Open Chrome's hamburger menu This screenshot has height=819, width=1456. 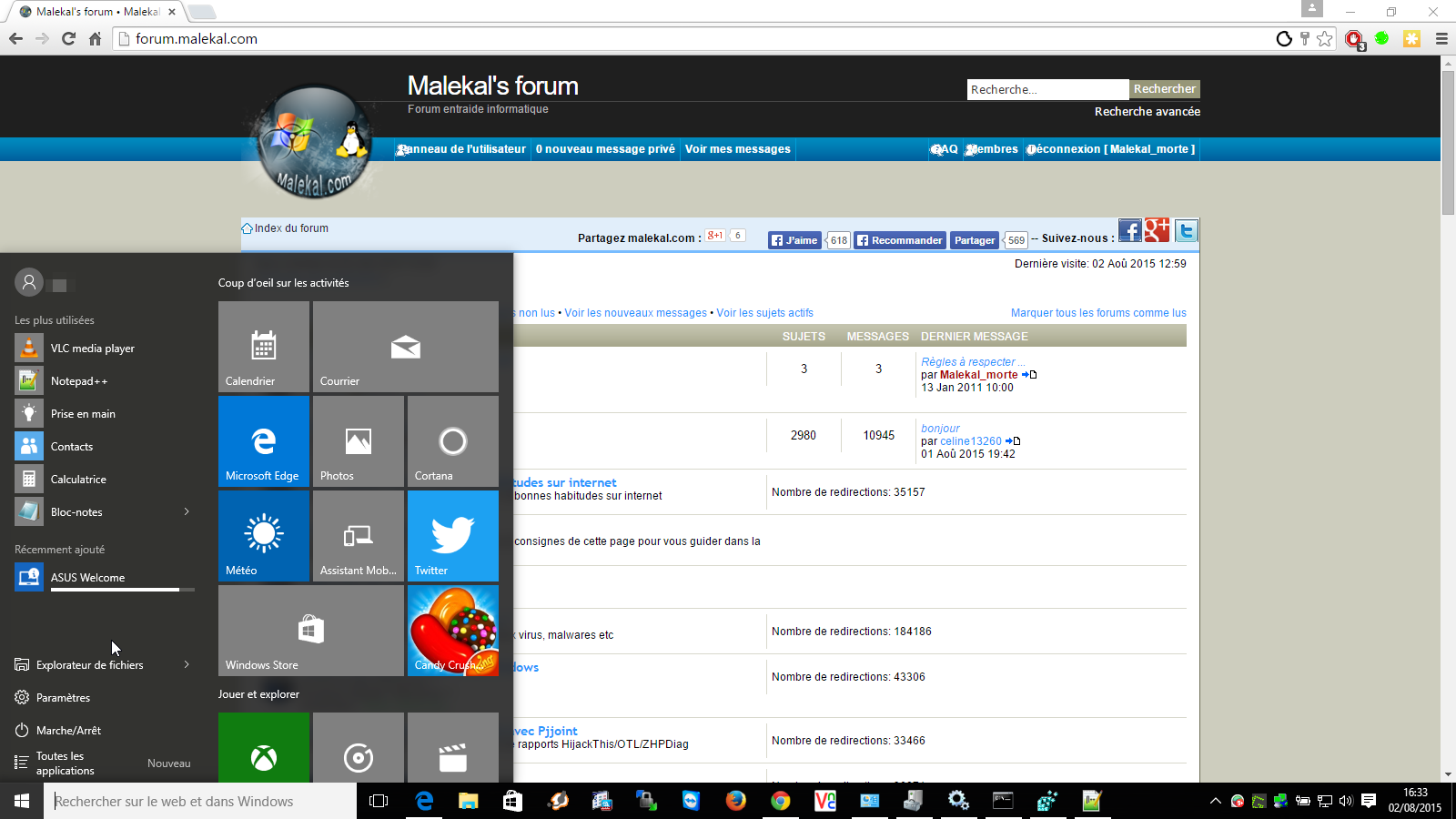click(x=1441, y=38)
